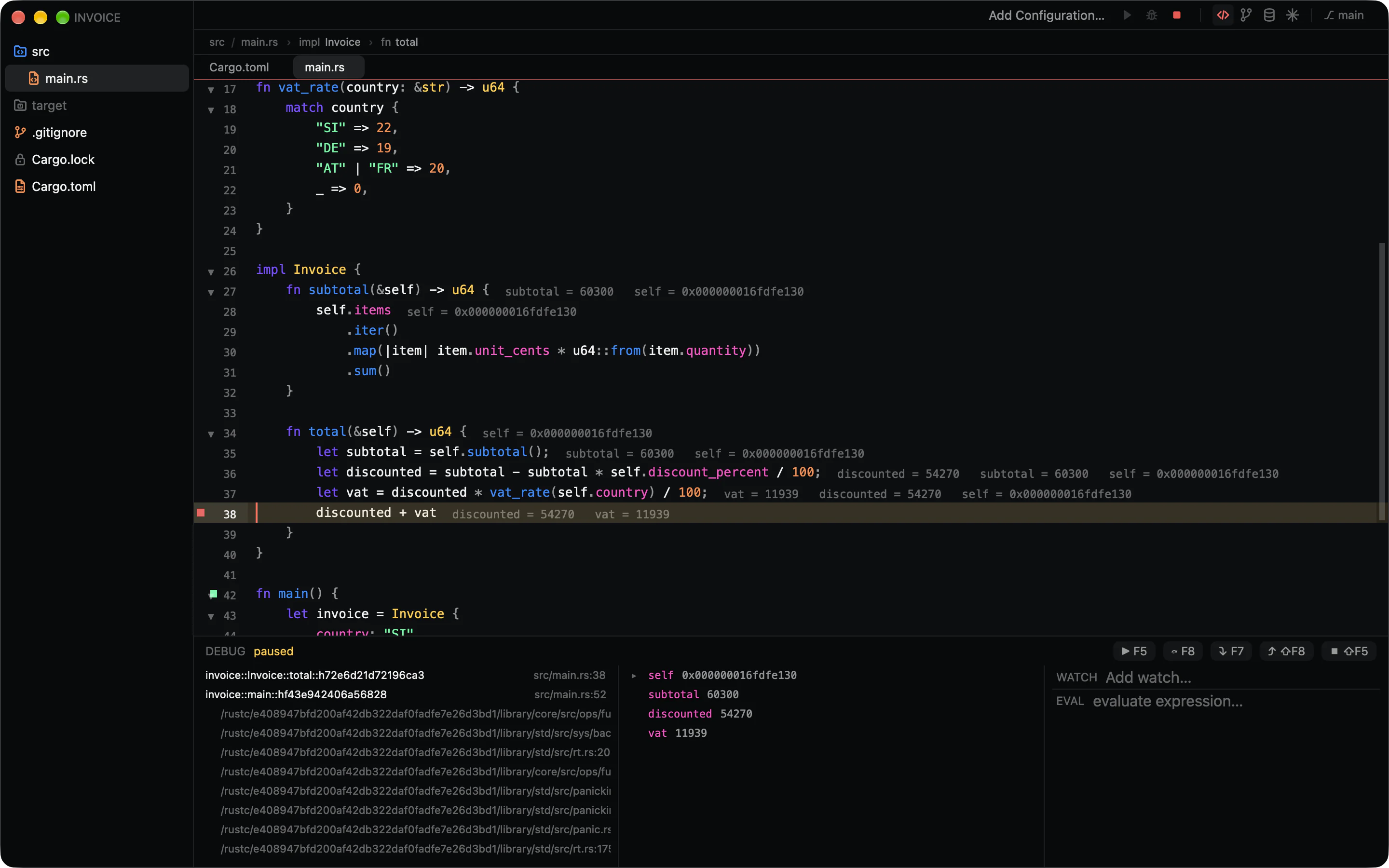Stop the session with the red square
The height and width of the screenshot is (868, 1389).
[1177, 15]
